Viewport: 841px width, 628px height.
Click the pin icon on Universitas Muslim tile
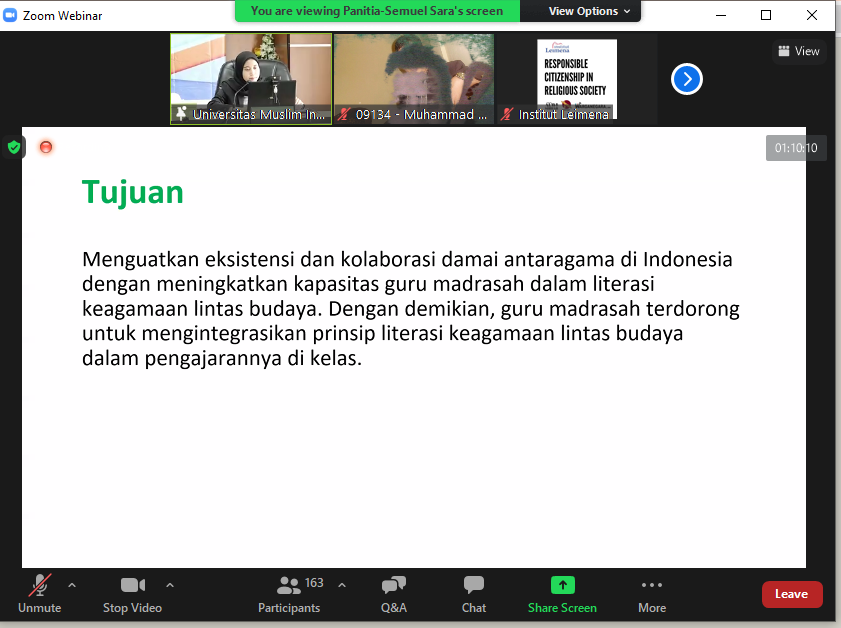[181, 114]
